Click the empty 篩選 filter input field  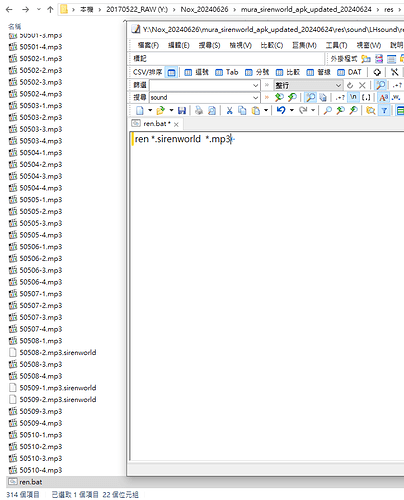204,85
